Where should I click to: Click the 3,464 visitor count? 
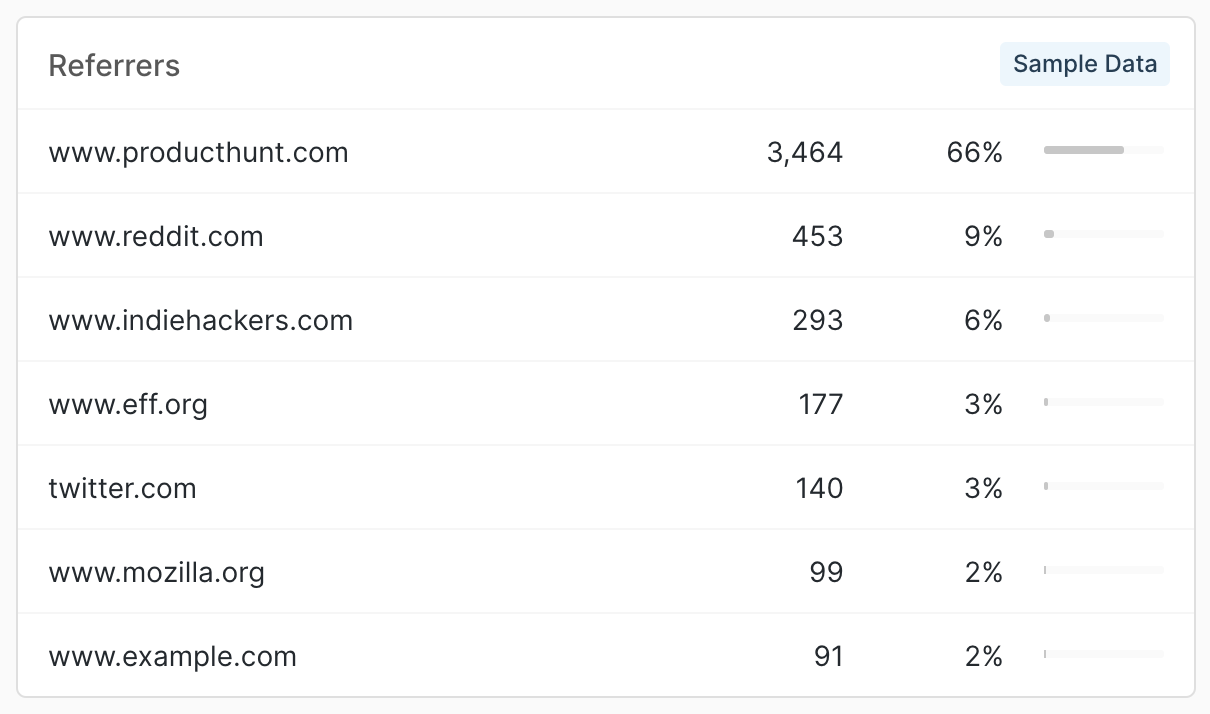(805, 153)
